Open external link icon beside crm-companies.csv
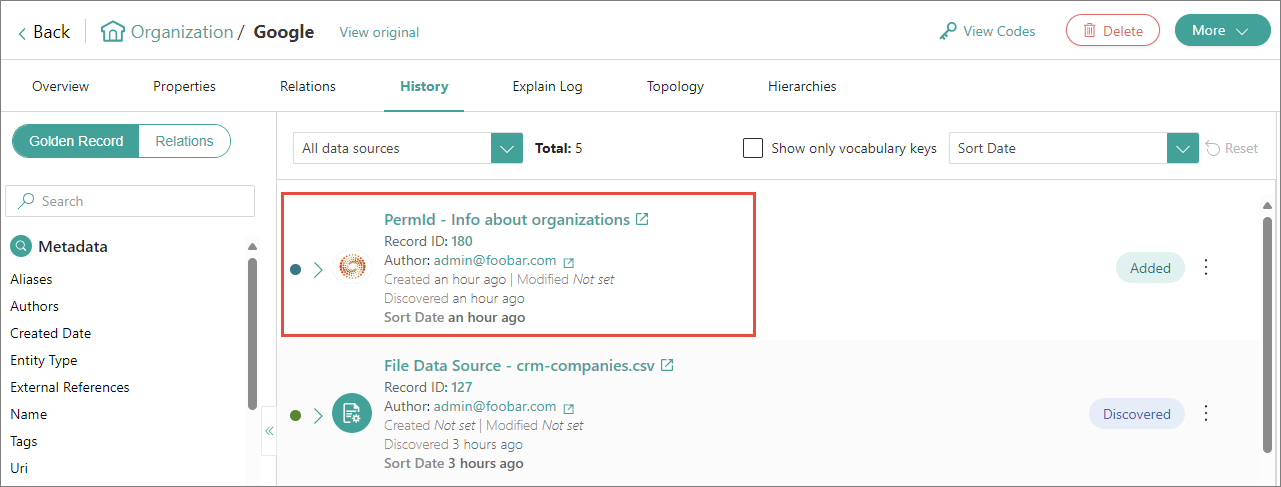This screenshot has height=487, width=1281. click(x=667, y=365)
